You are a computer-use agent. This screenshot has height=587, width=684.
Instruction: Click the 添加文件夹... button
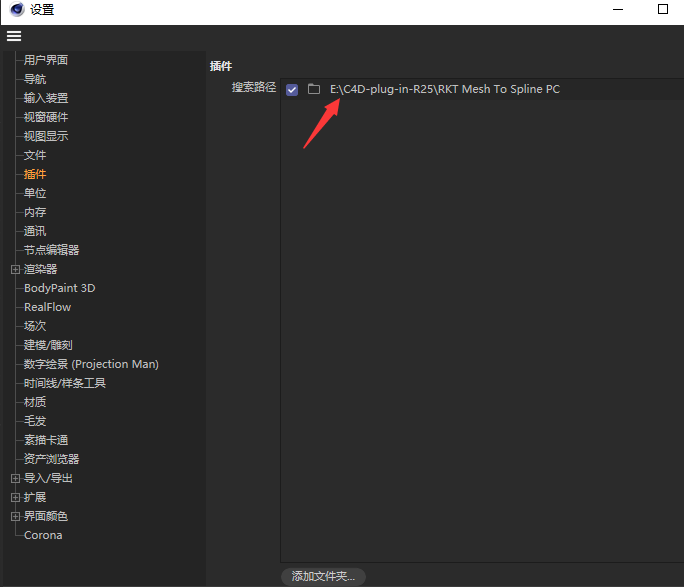(323, 576)
